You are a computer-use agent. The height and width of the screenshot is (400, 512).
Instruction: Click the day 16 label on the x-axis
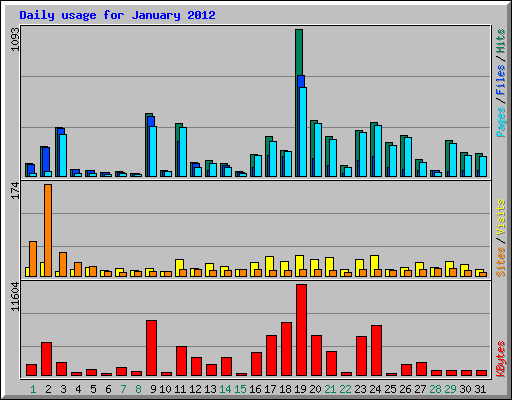coord(255,389)
